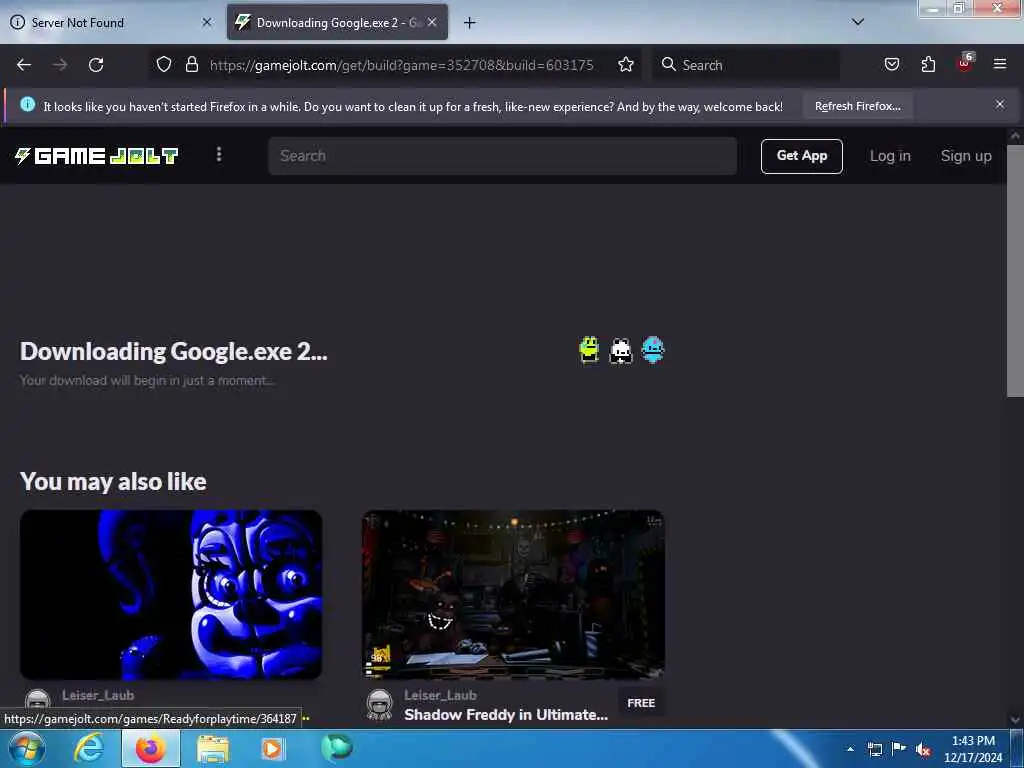
Task: Open the Save to Pocket icon
Action: 891,64
